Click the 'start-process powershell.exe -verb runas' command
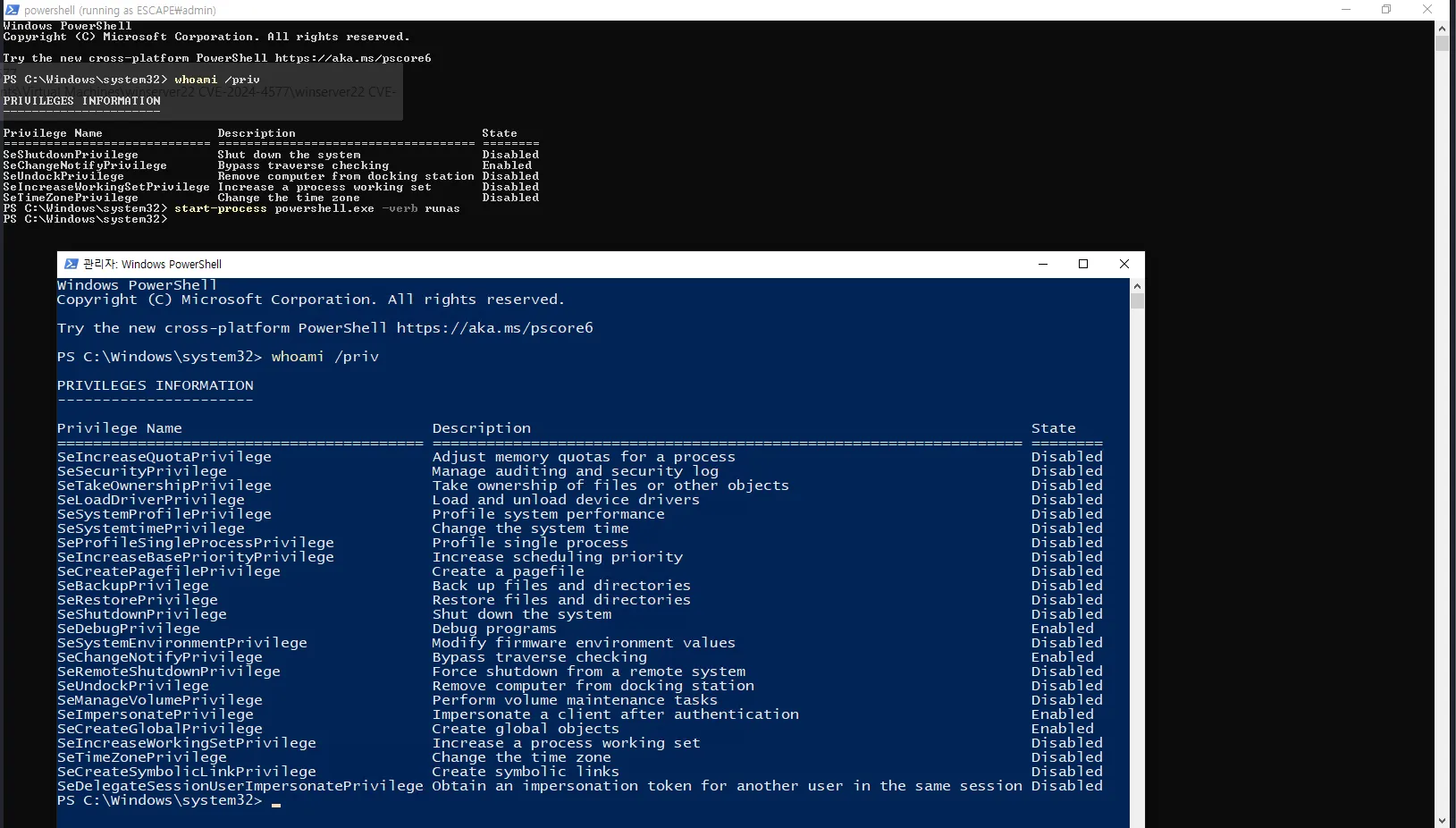The width and height of the screenshot is (1456, 828). [317, 208]
